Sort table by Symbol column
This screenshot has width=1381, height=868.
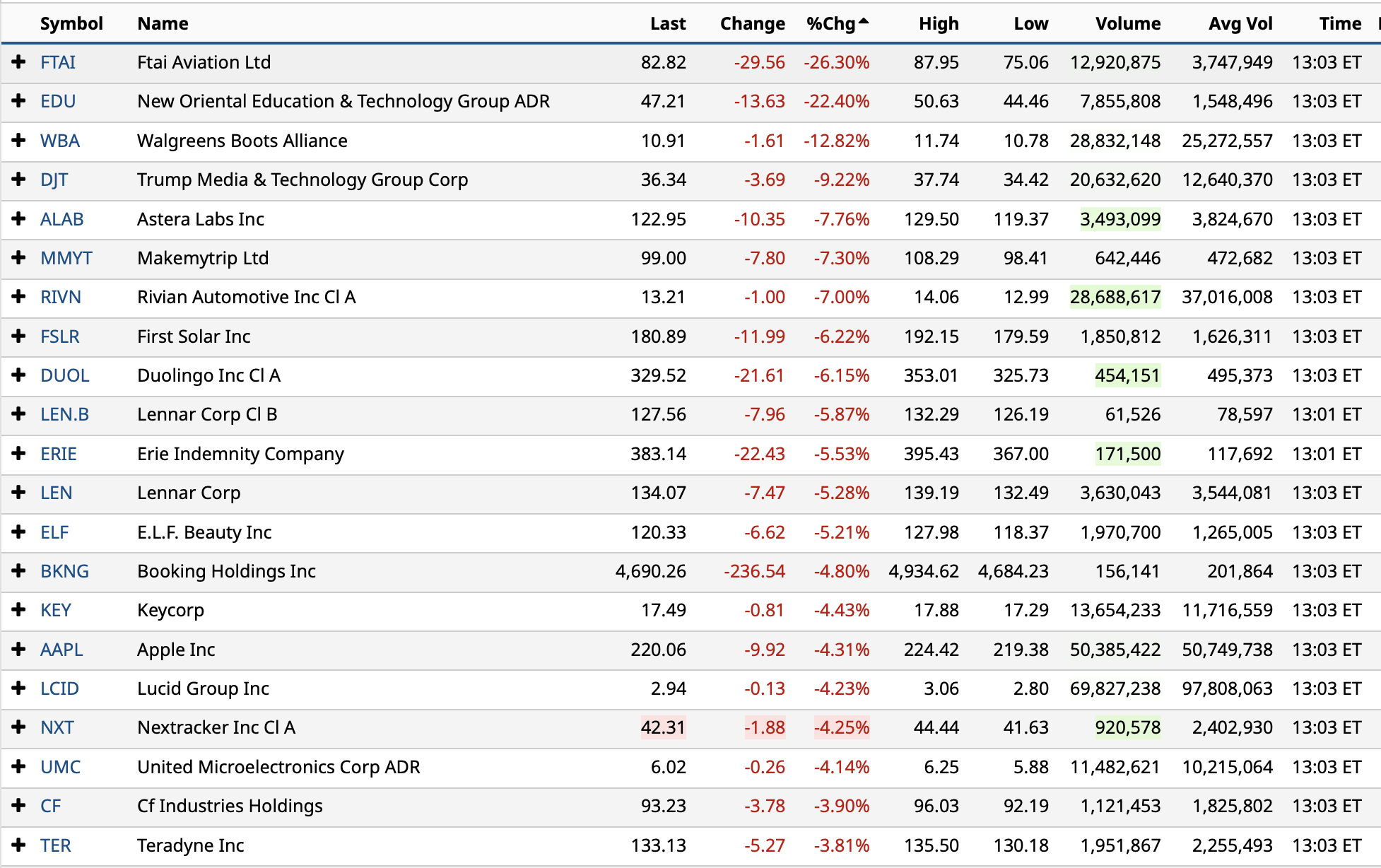[71, 23]
